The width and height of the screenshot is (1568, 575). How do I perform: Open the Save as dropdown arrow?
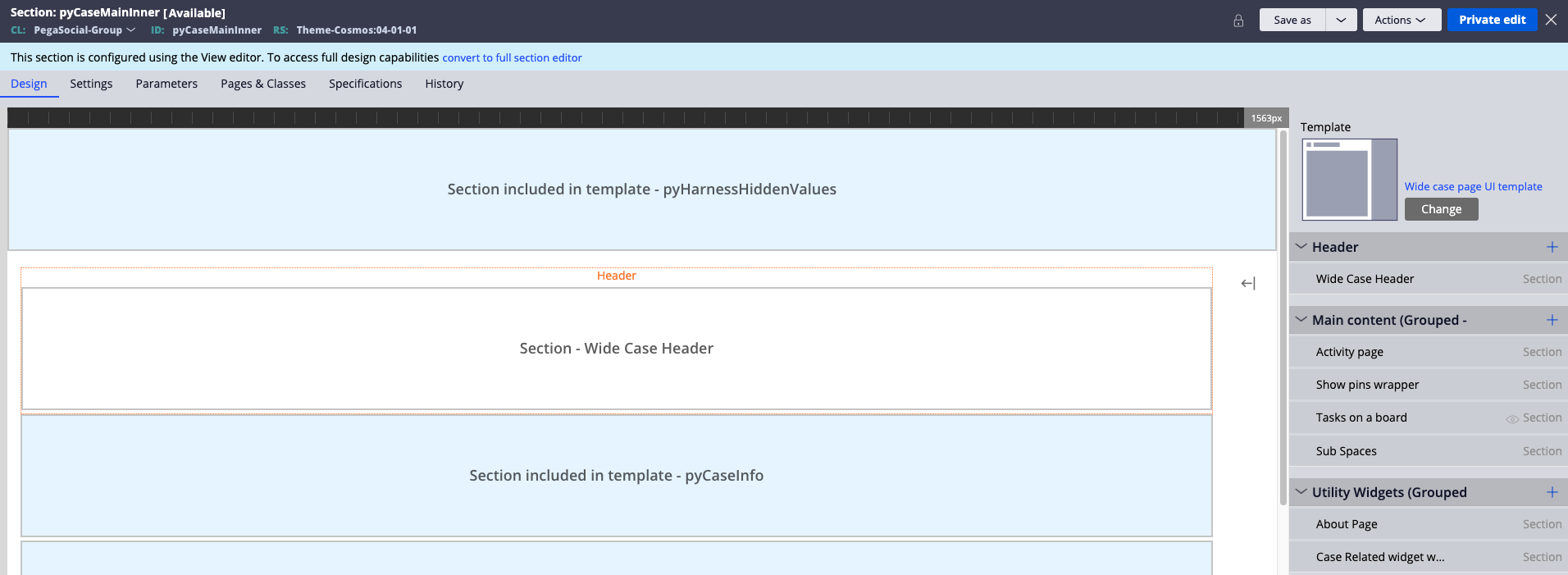1341,20
